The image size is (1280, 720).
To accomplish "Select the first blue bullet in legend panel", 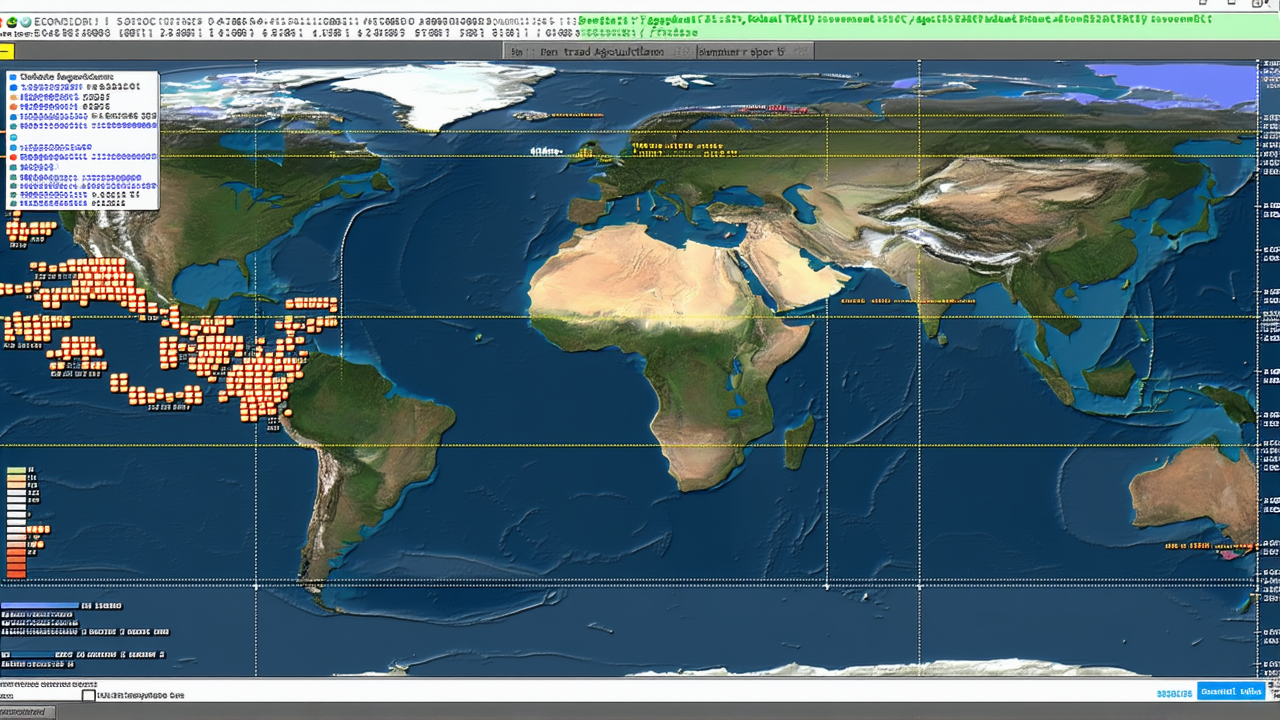I will 13,77.
